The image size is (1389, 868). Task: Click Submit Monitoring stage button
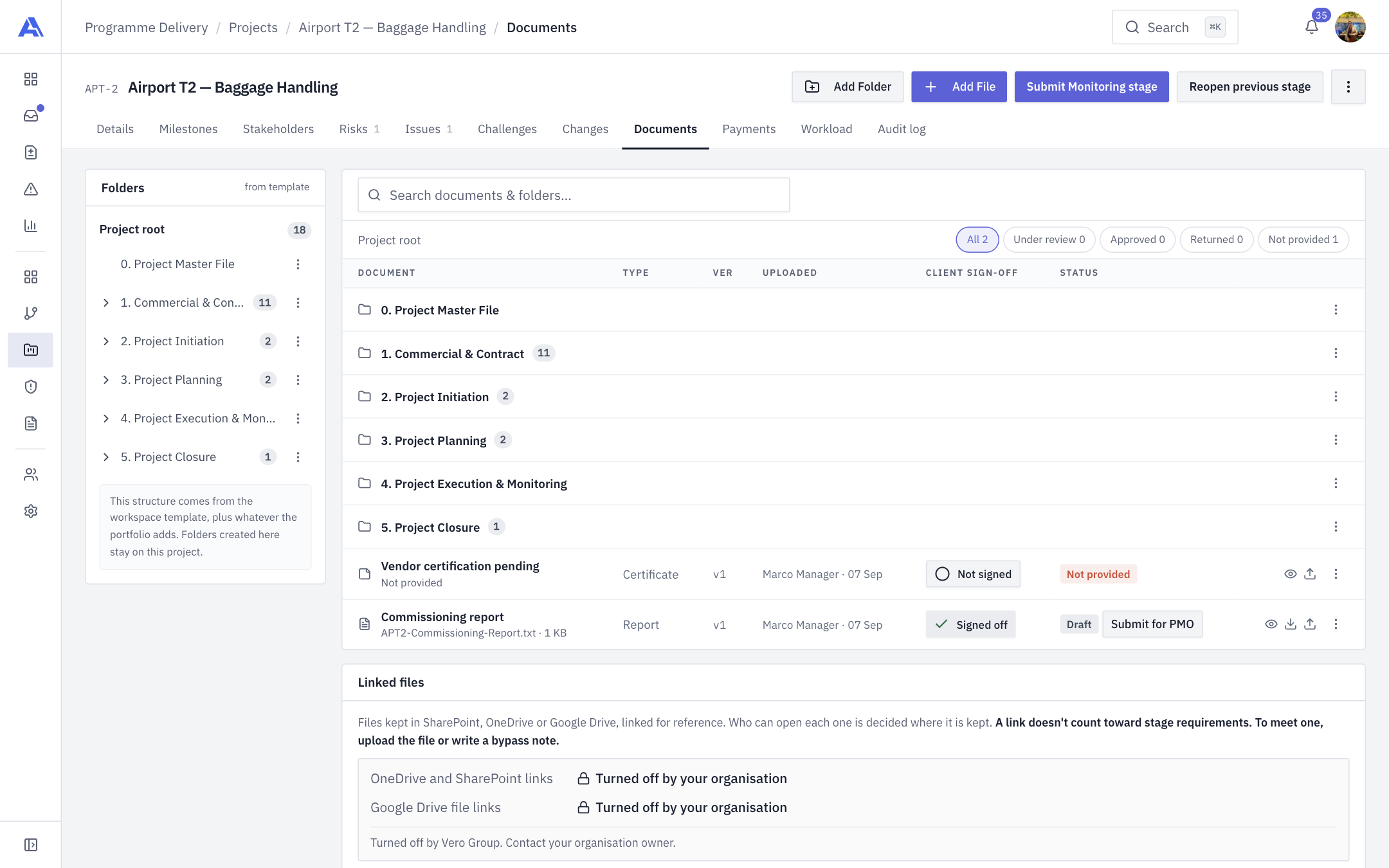point(1092,87)
